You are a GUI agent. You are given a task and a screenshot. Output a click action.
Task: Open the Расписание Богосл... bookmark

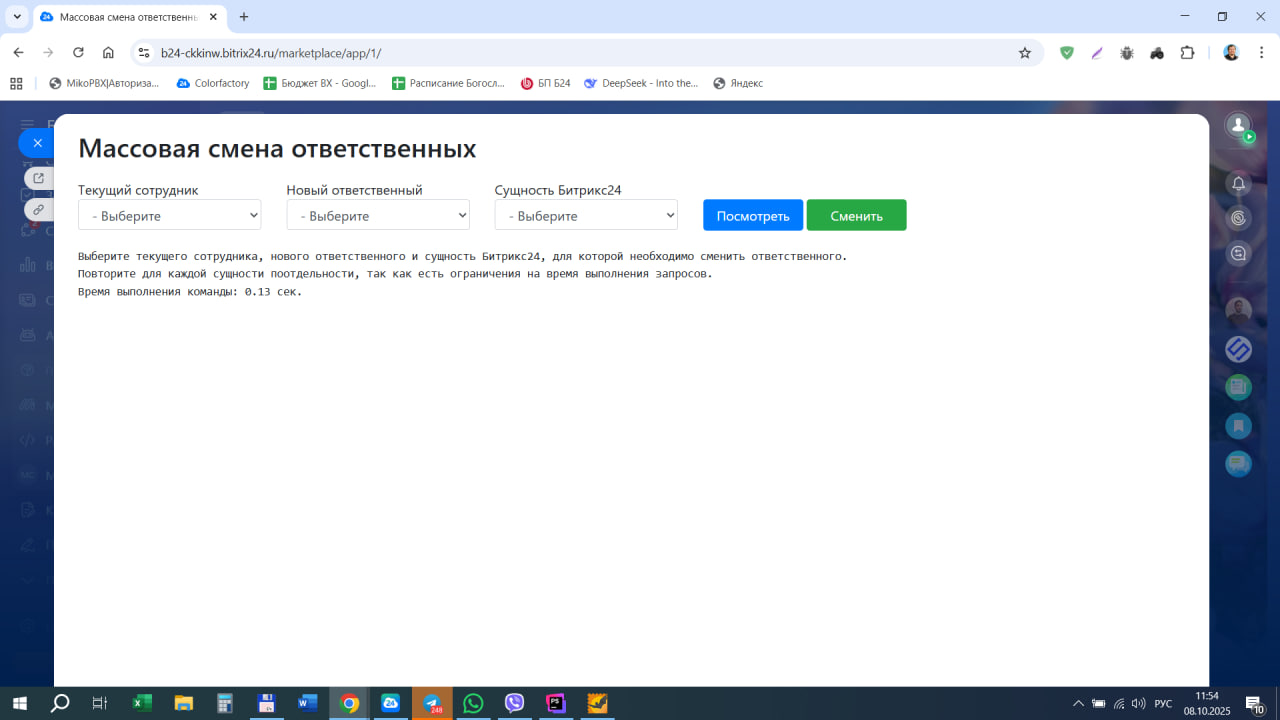pyautogui.click(x=449, y=83)
